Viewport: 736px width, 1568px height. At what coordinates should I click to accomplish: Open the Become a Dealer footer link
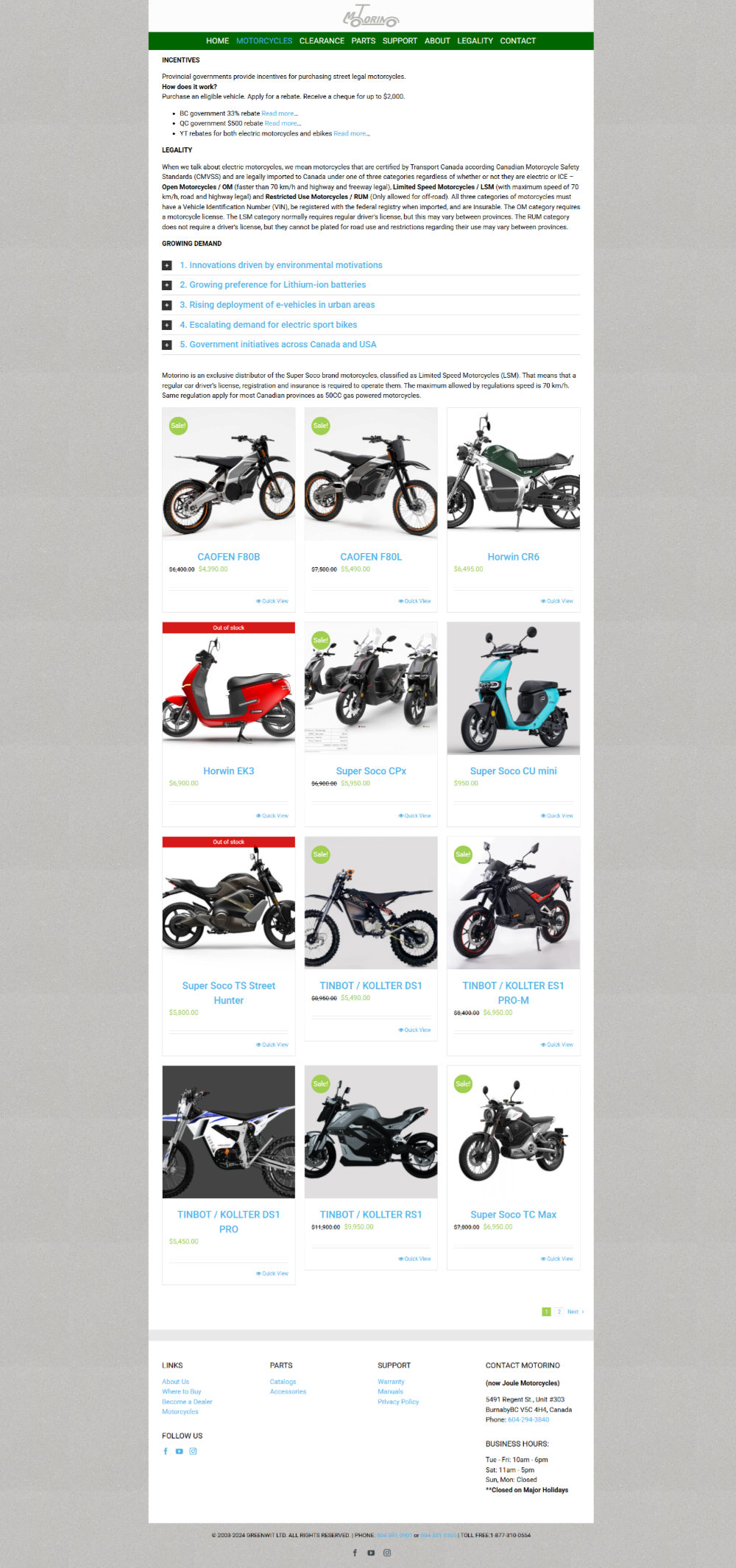coord(187,1402)
